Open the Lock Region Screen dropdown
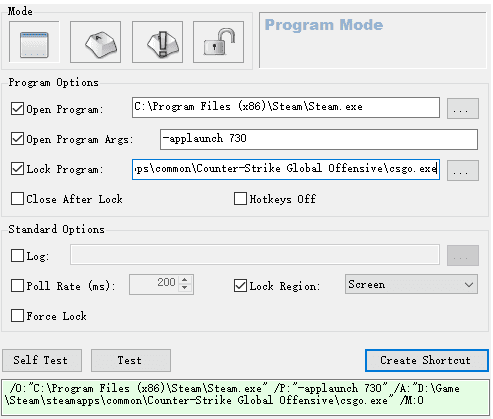 [411, 284]
